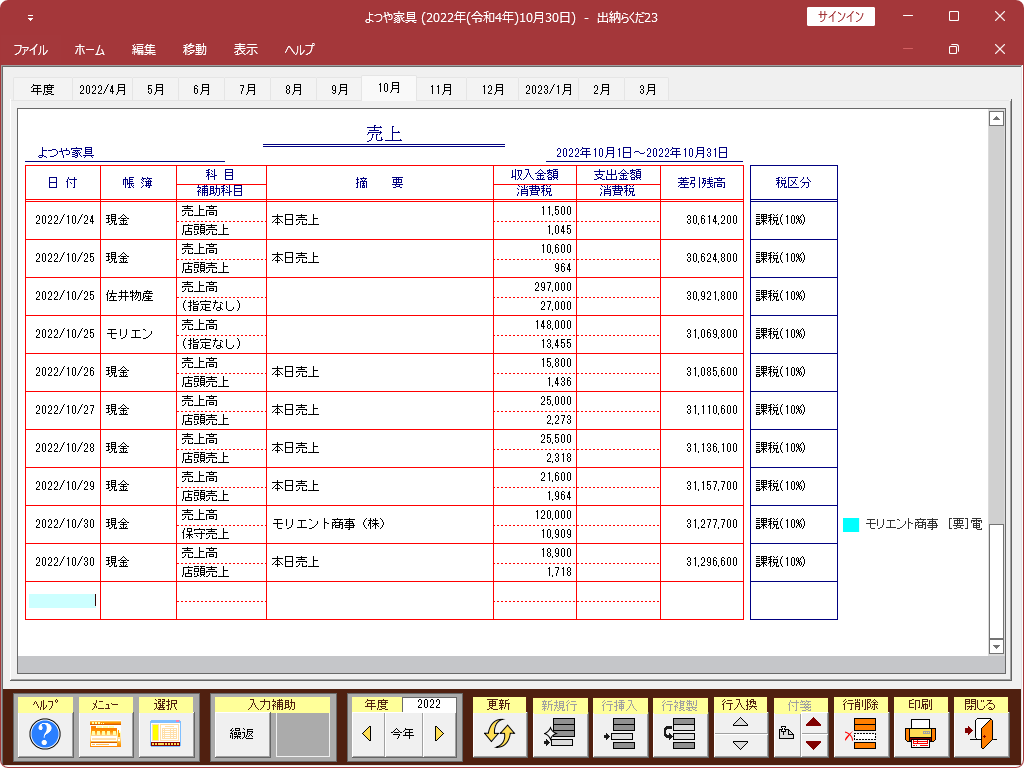Go to previous 年度 with left arrow

tap(367, 734)
